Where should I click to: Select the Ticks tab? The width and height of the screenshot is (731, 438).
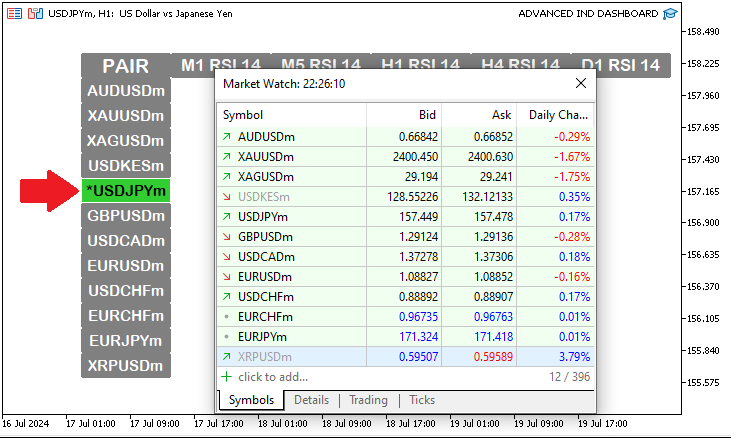(x=422, y=400)
